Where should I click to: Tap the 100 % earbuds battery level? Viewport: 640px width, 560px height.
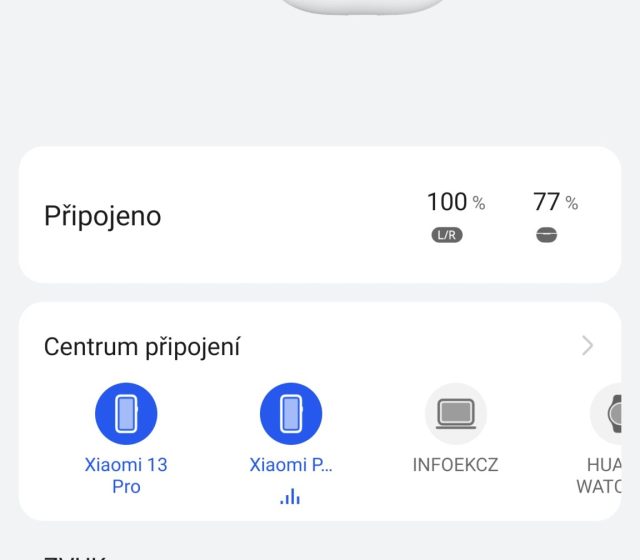455,202
